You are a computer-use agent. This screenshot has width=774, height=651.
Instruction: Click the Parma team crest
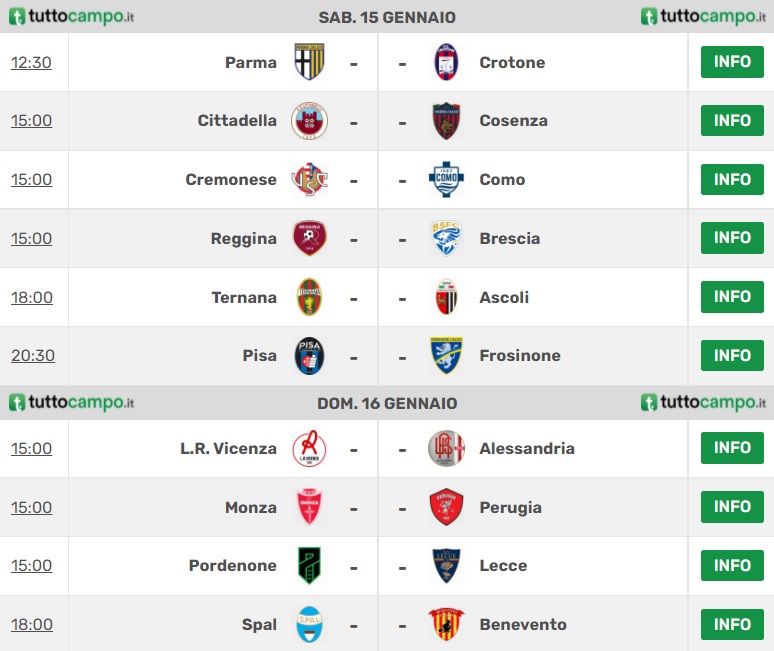[310, 62]
